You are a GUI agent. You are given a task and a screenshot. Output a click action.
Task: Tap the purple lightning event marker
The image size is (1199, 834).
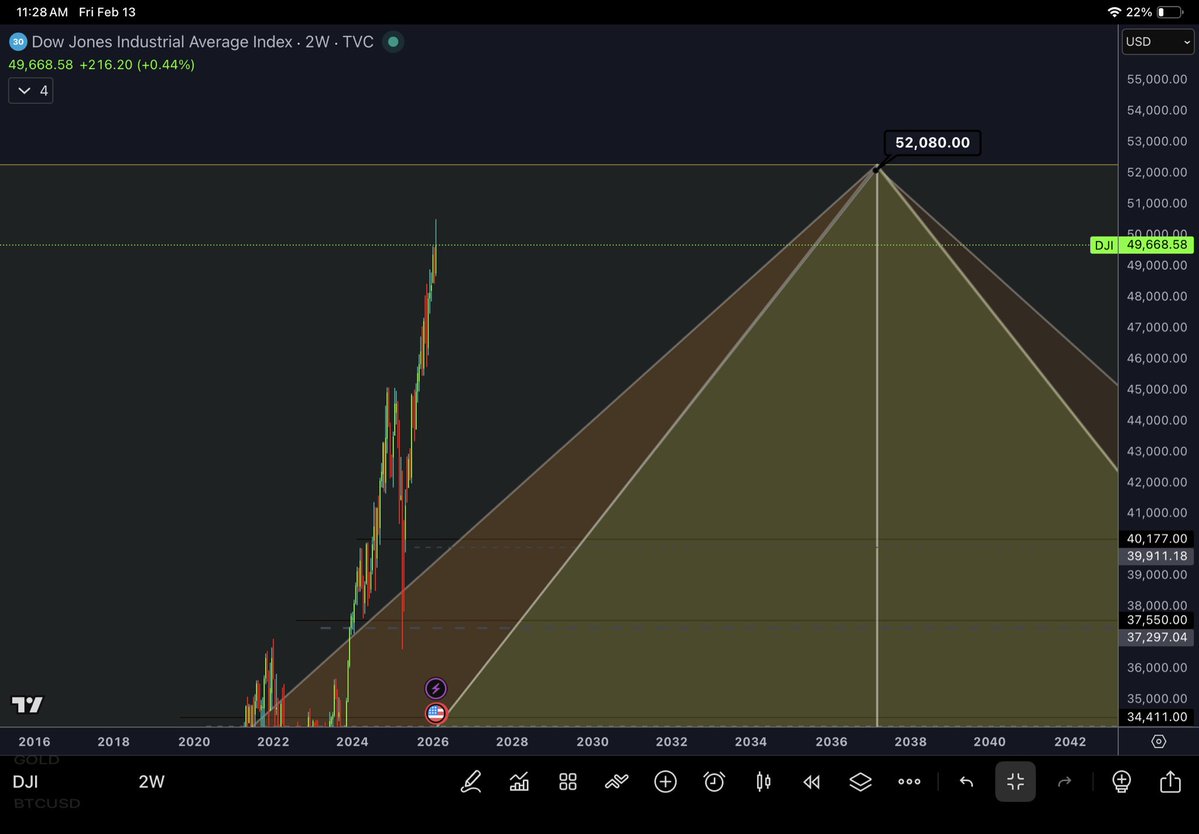point(435,688)
